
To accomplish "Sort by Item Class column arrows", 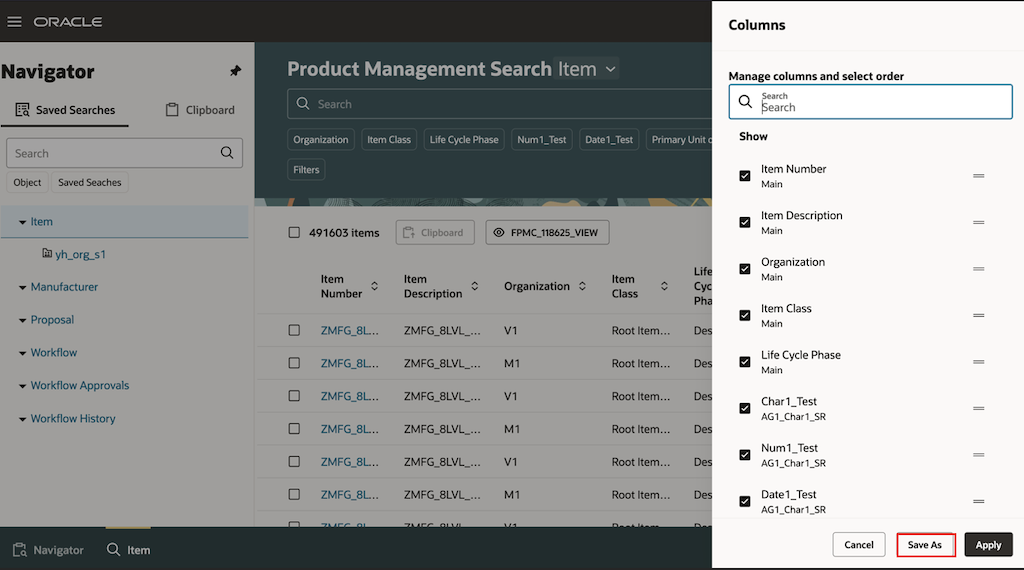I will pyautogui.click(x=664, y=286).
